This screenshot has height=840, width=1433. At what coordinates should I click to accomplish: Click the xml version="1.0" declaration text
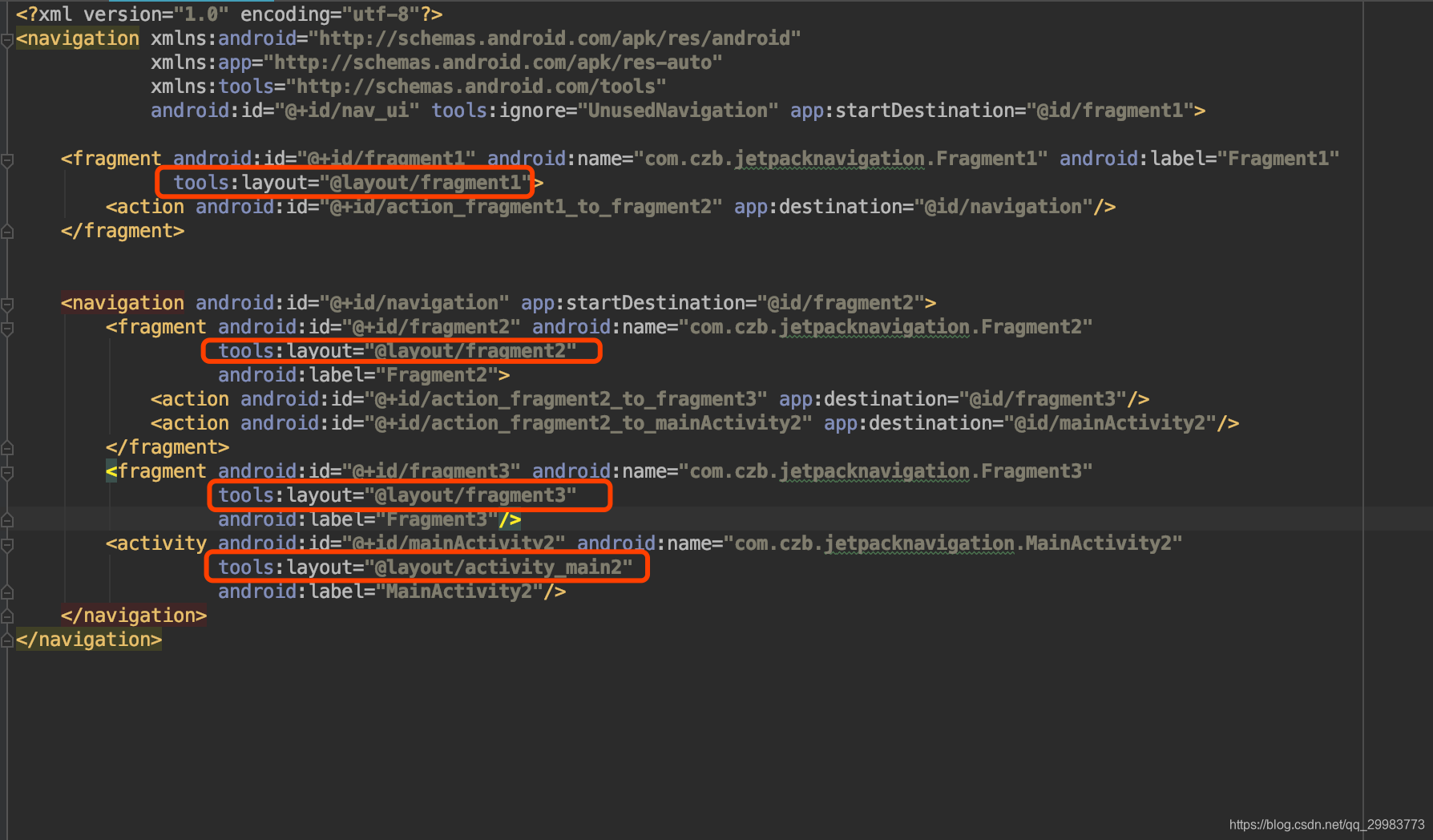[x=123, y=14]
